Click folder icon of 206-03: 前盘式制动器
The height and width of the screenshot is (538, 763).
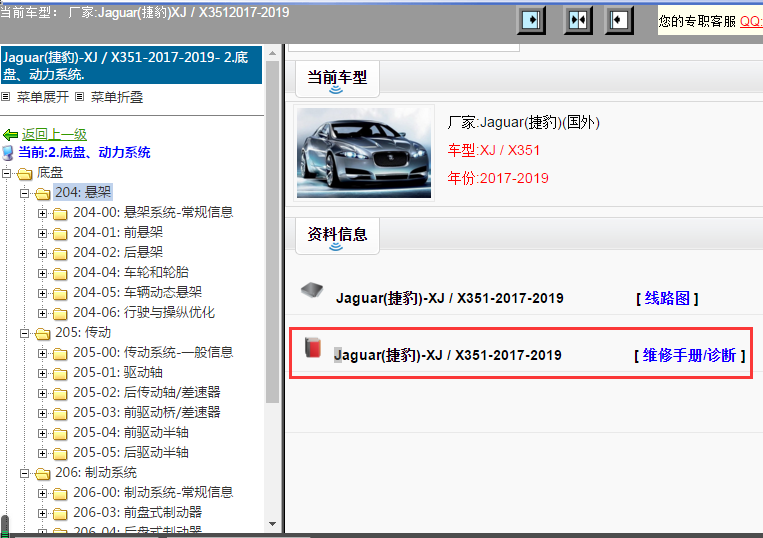(x=60, y=514)
